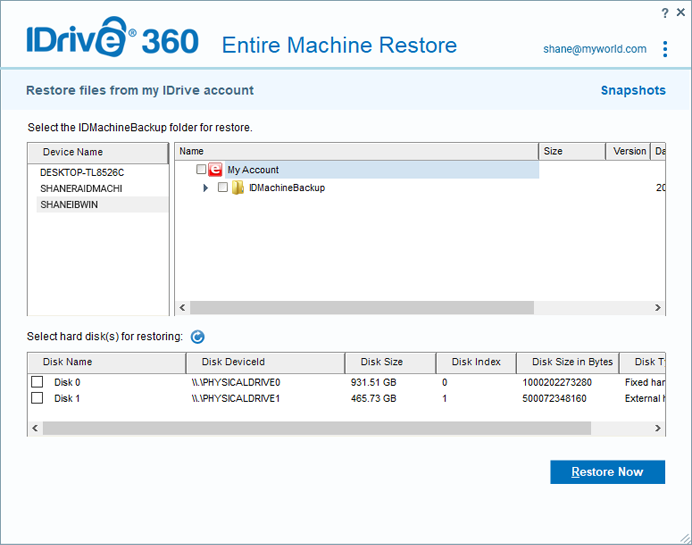Click the IDMachineBackup folder icon

tap(238, 188)
